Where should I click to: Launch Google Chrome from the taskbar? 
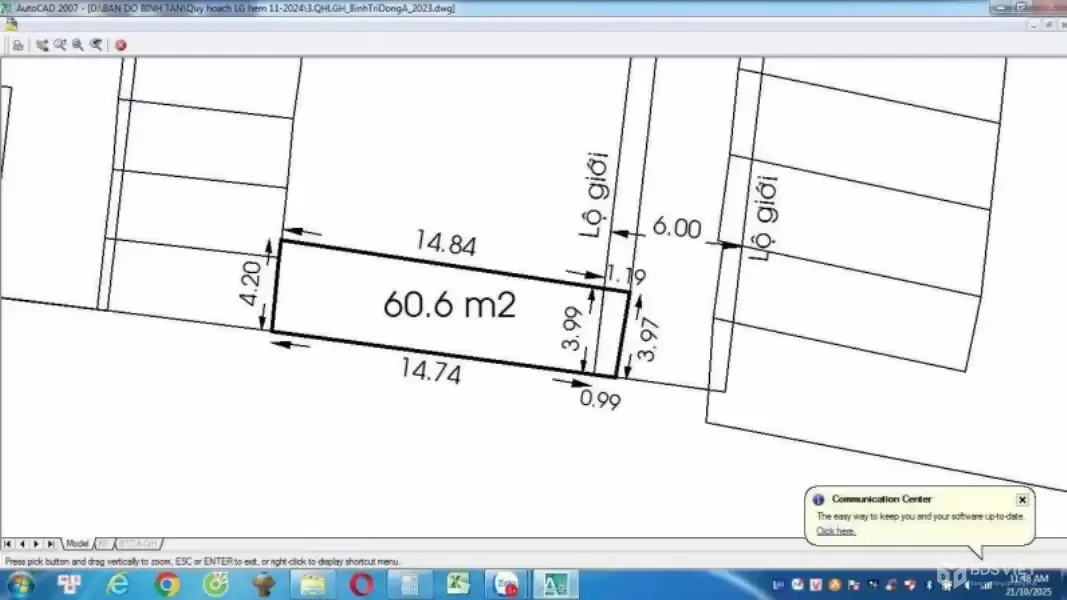(167, 584)
